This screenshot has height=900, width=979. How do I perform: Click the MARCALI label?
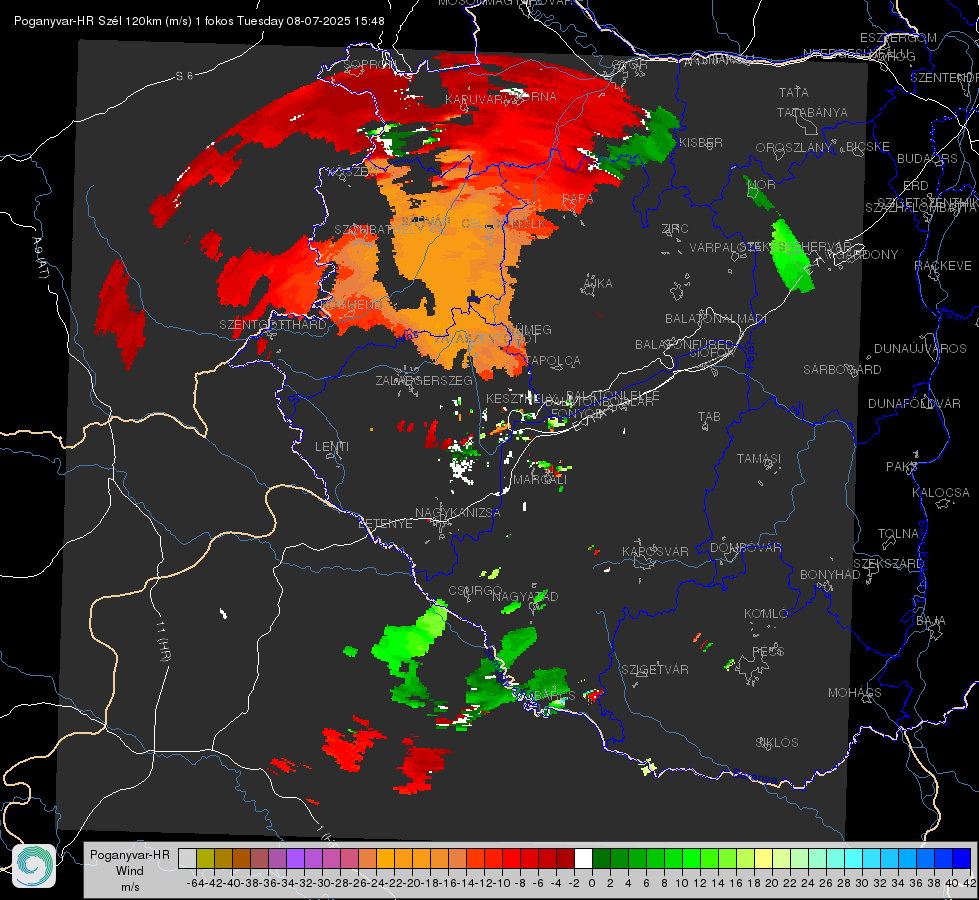coord(540,480)
